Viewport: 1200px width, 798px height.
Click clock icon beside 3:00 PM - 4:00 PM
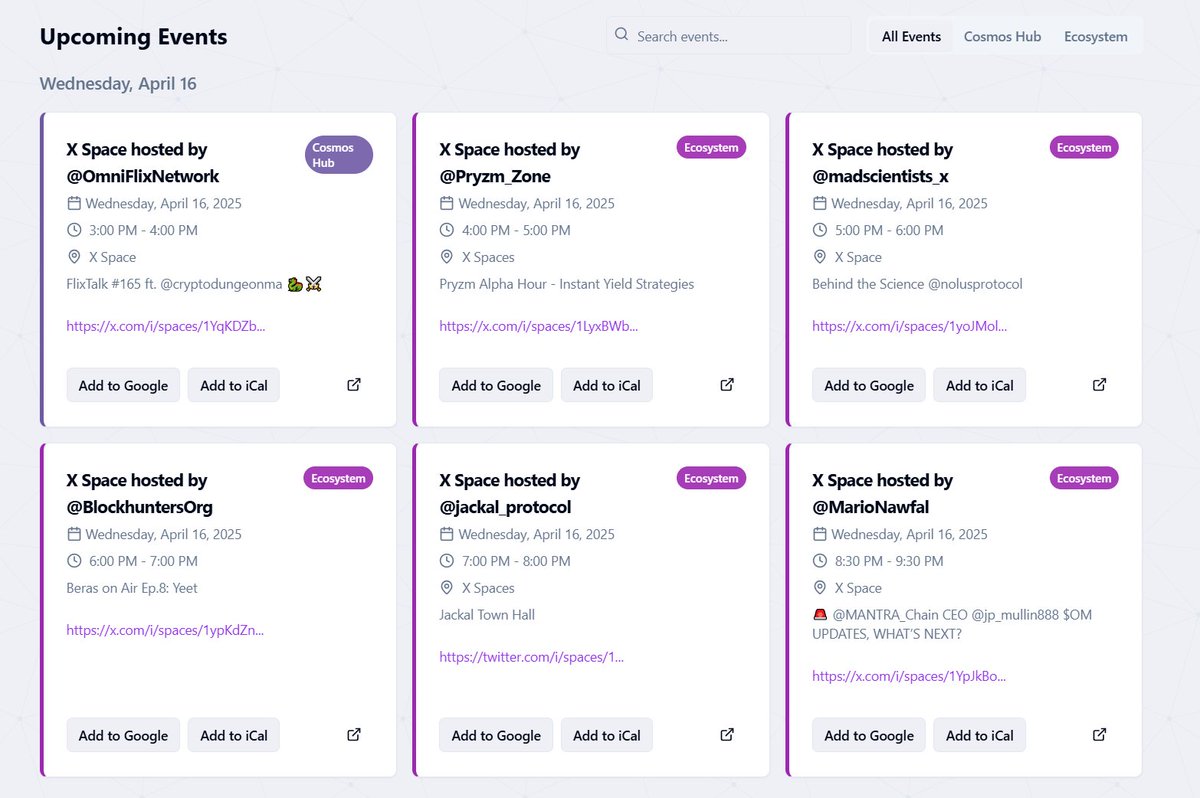click(74, 230)
